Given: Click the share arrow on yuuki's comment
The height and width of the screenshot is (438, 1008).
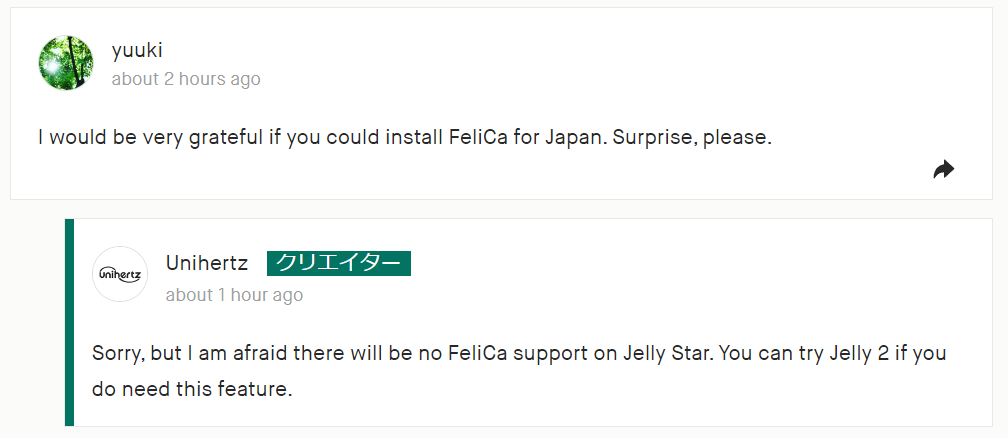Looking at the screenshot, I should point(943,170).
